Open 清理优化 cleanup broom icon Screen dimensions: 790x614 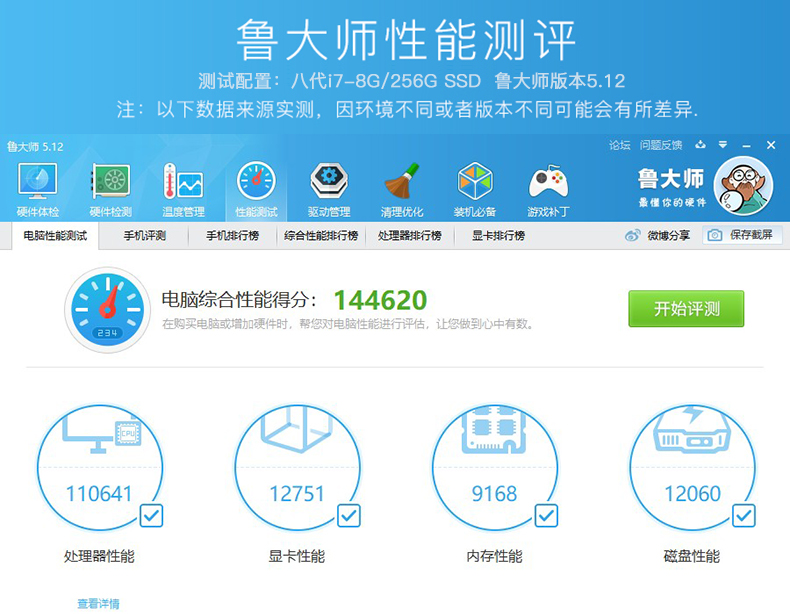click(402, 180)
